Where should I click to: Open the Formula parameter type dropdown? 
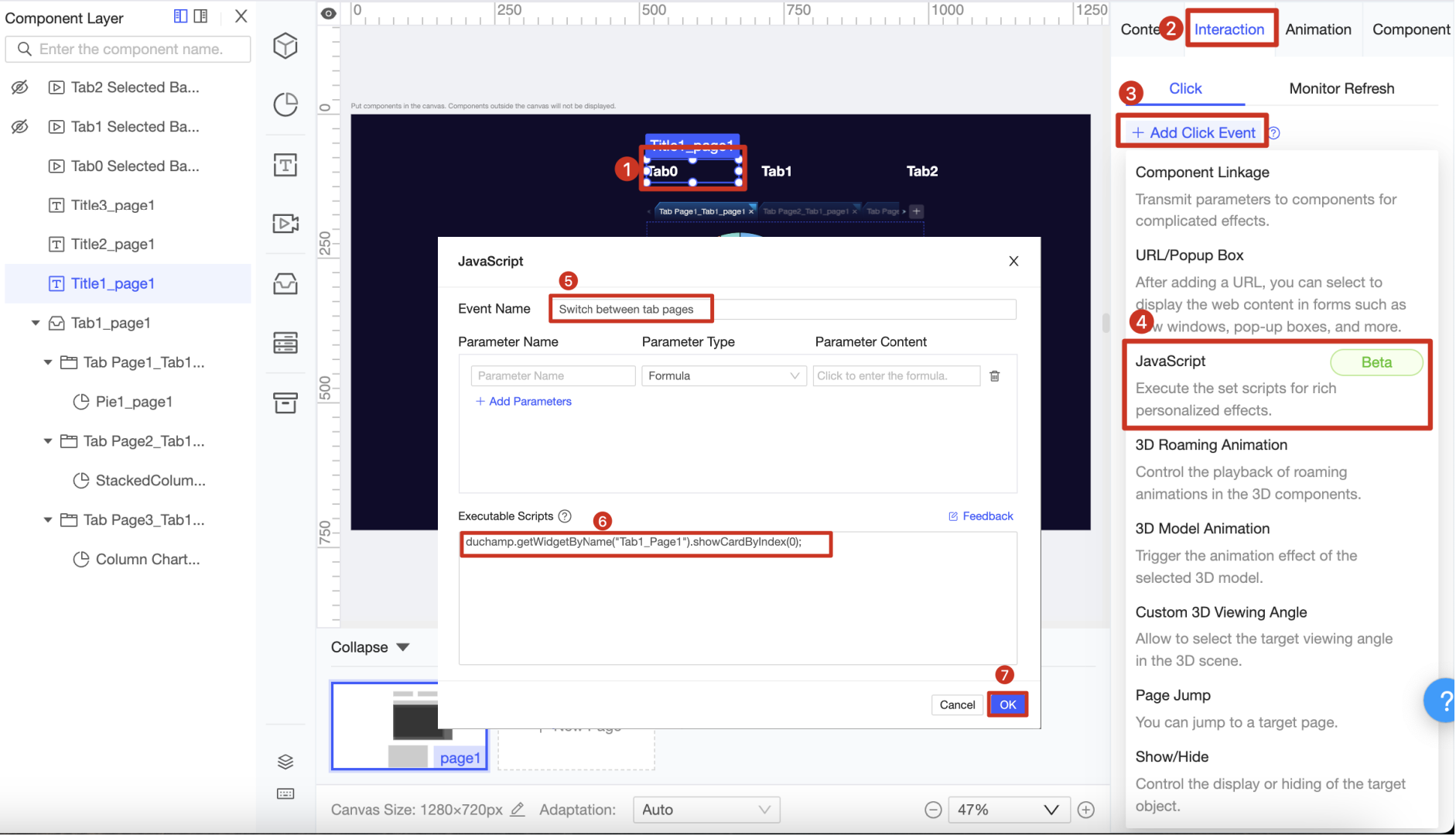724,376
